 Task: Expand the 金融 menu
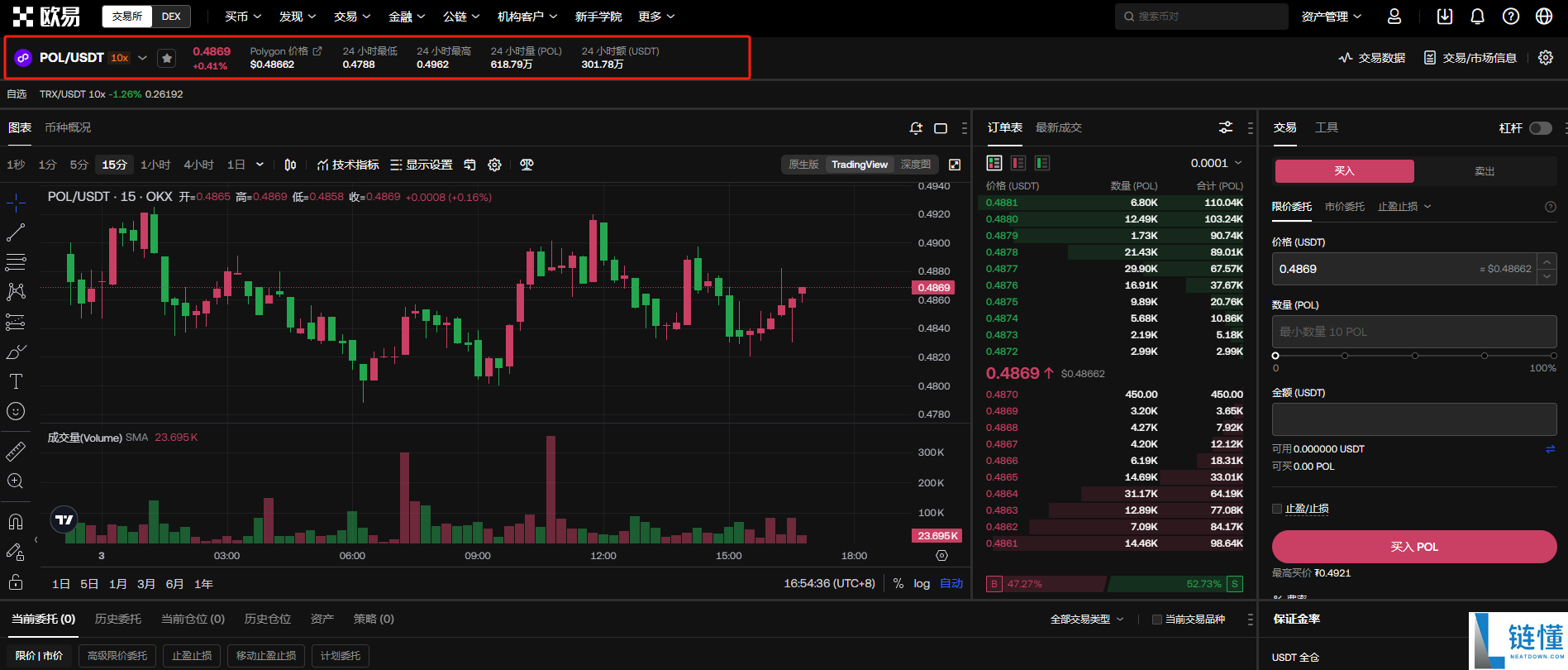(x=407, y=17)
